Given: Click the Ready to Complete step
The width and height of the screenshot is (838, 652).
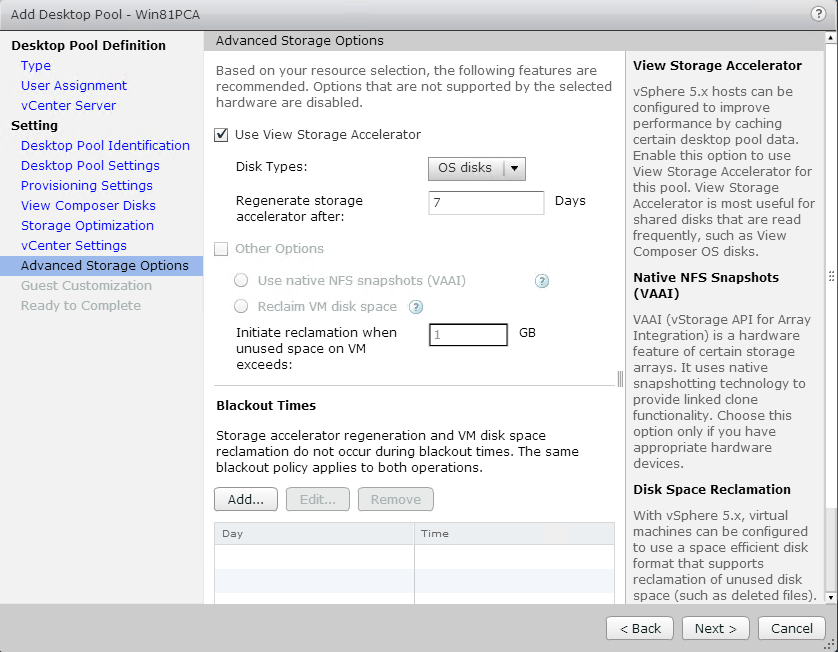Looking at the screenshot, I should point(81,306).
